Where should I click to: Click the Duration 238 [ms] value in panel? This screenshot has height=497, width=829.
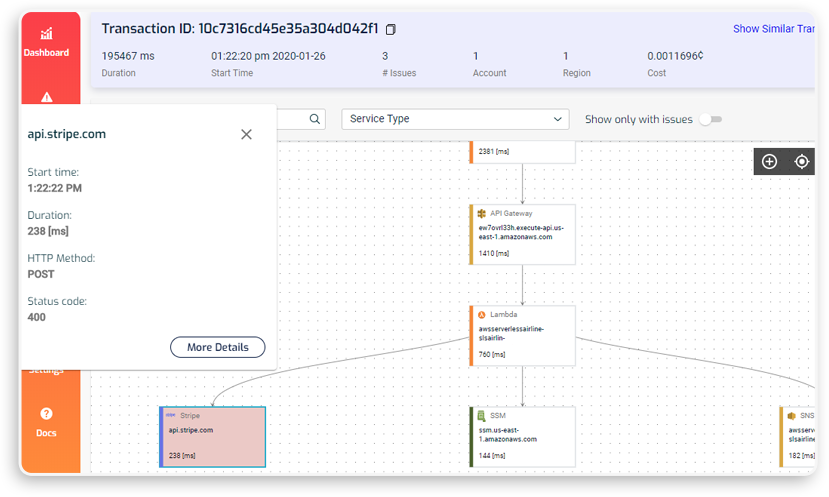point(48,231)
